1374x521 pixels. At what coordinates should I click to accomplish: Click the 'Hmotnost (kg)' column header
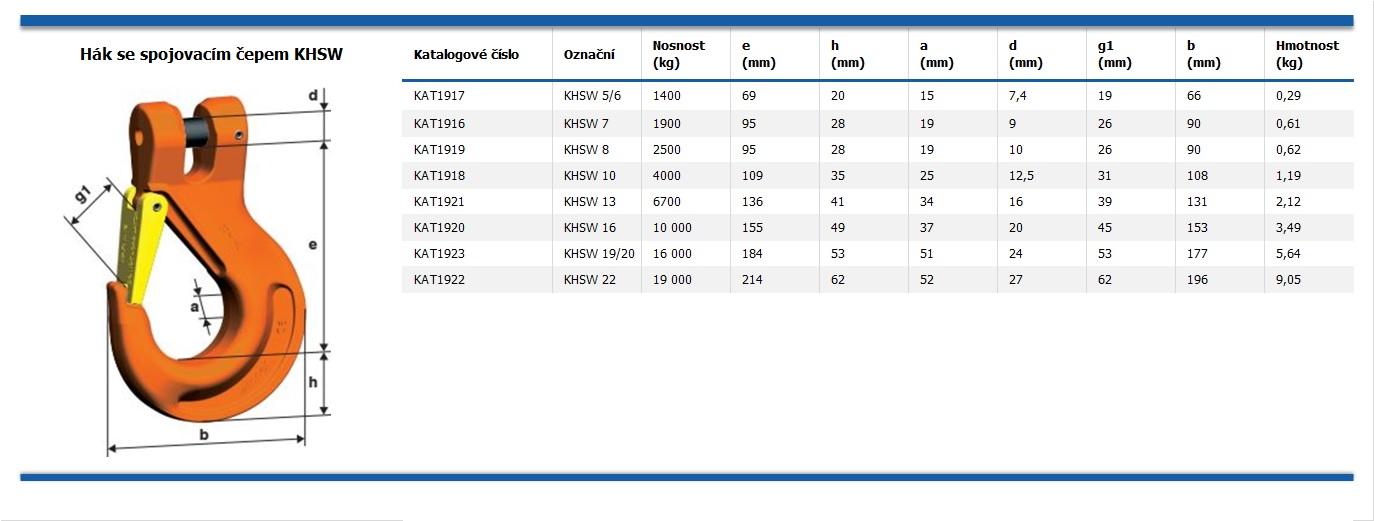point(1307,54)
